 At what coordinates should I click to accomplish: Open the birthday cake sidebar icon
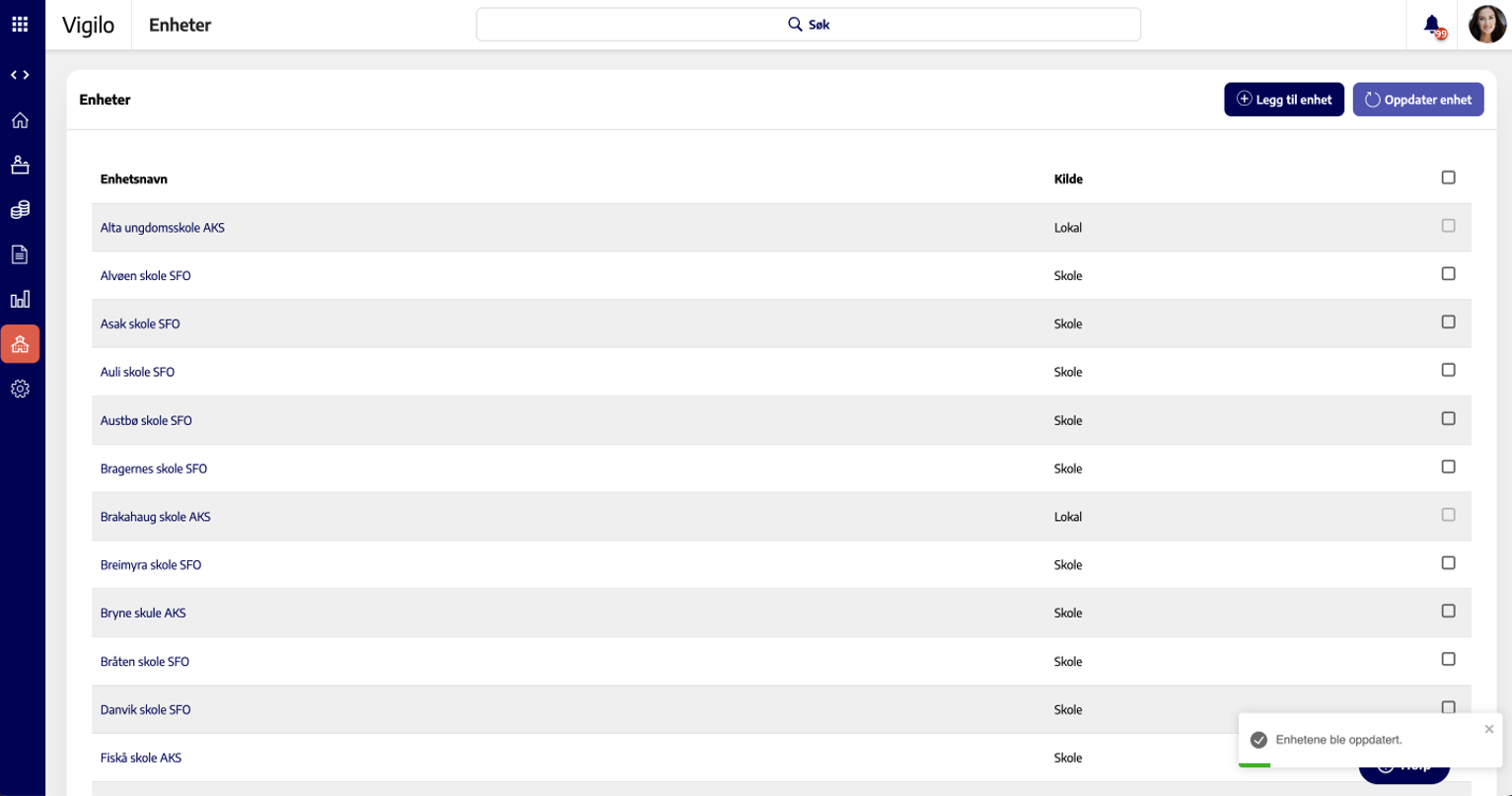click(x=20, y=165)
